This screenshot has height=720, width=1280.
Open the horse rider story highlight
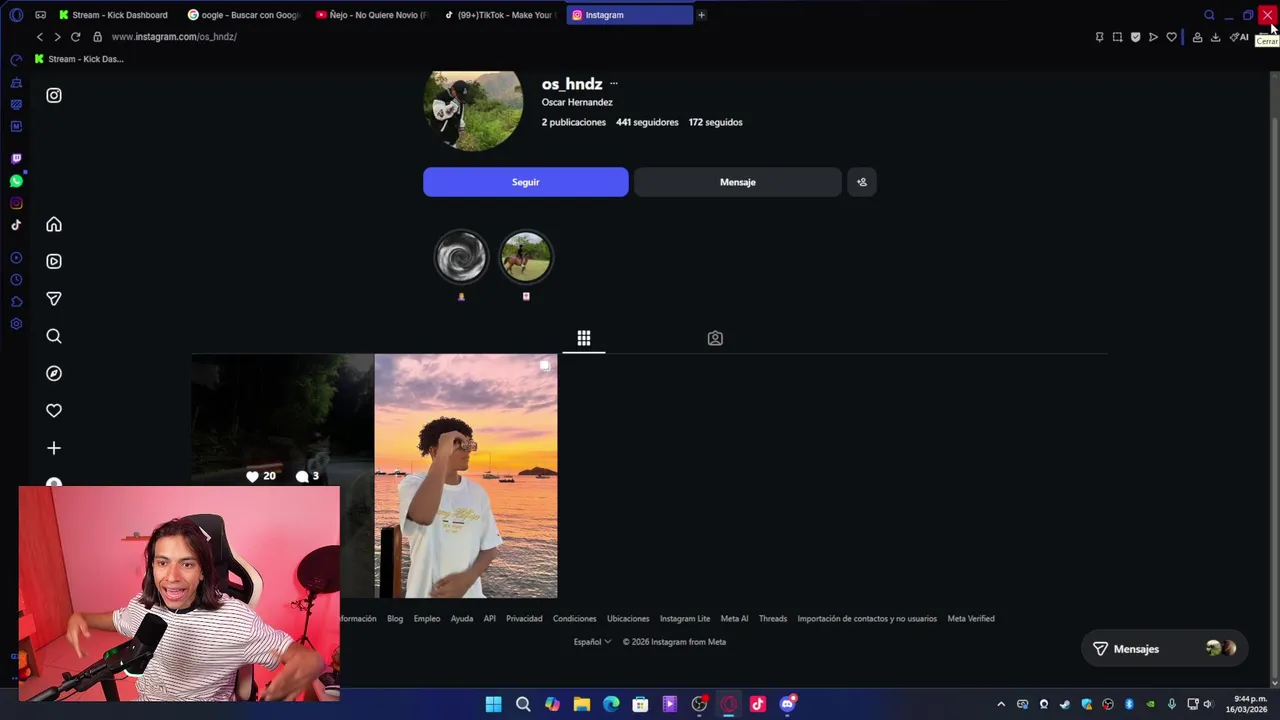[x=526, y=257]
